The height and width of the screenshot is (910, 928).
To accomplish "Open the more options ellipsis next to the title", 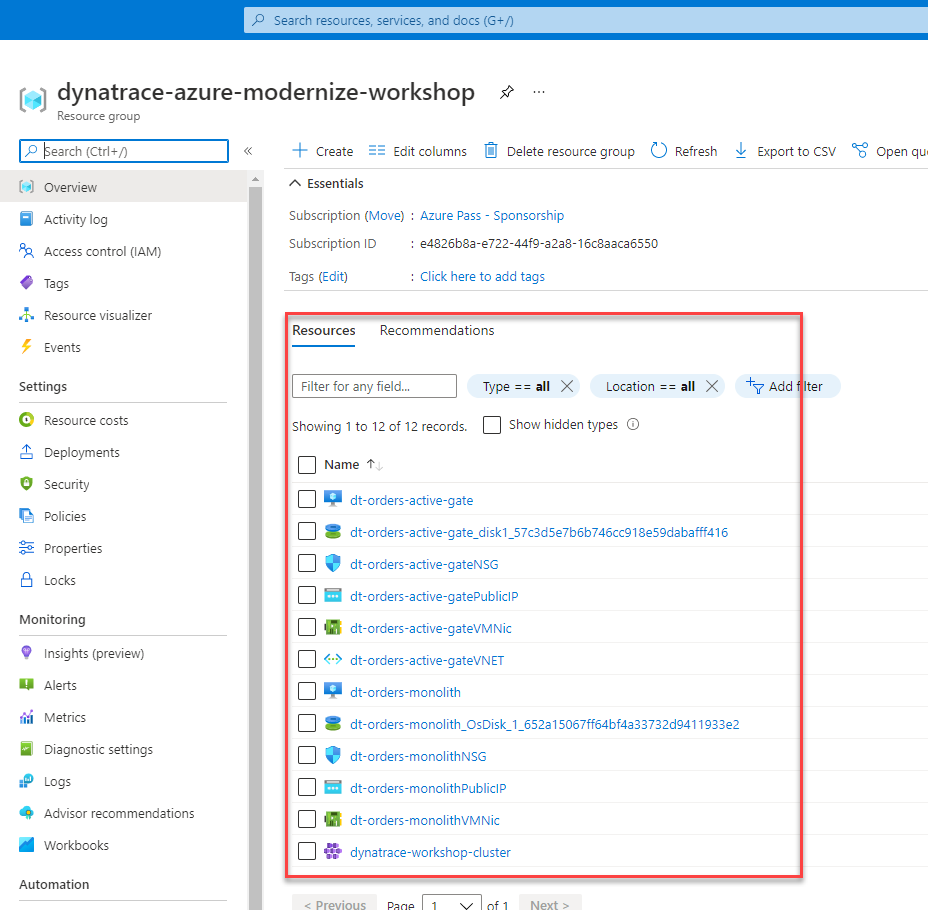I will [x=539, y=92].
